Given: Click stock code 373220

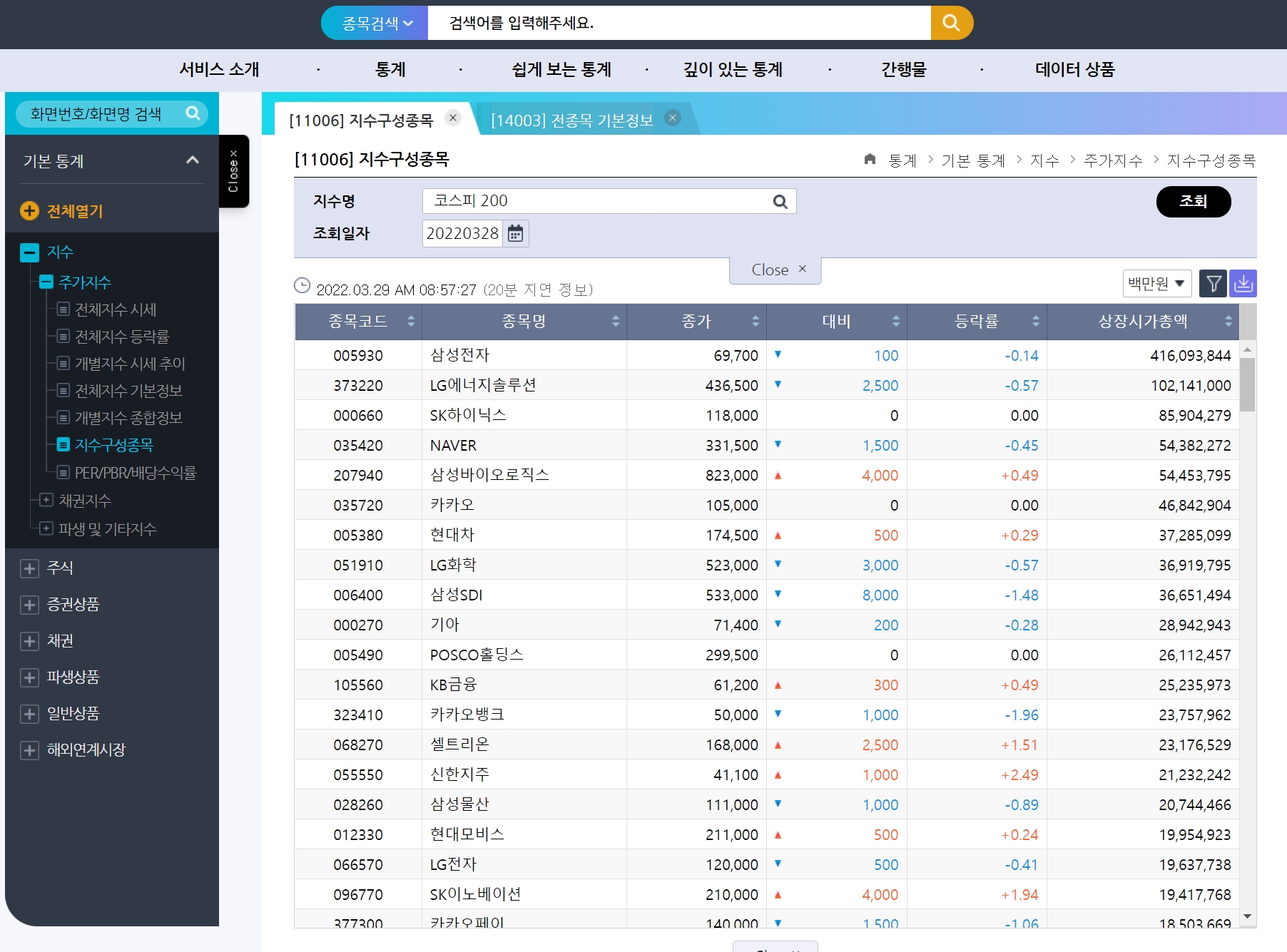Looking at the screenshot, I should click(x=358, y=385).
